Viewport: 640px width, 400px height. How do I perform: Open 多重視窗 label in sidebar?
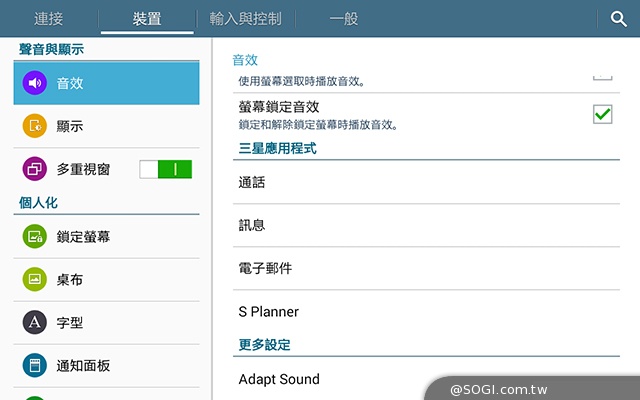(x=83, y=169)
